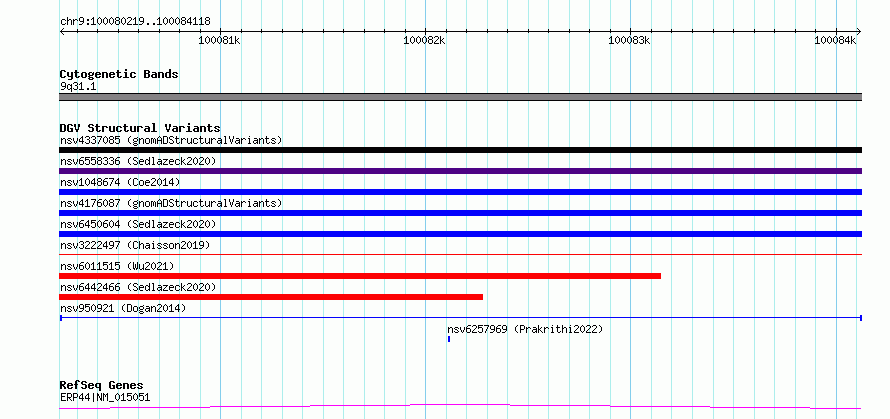This screenshot has width=890, height=419.
Task: Click the 100082k ruler tick label
Action: click(x=424, y=40)
